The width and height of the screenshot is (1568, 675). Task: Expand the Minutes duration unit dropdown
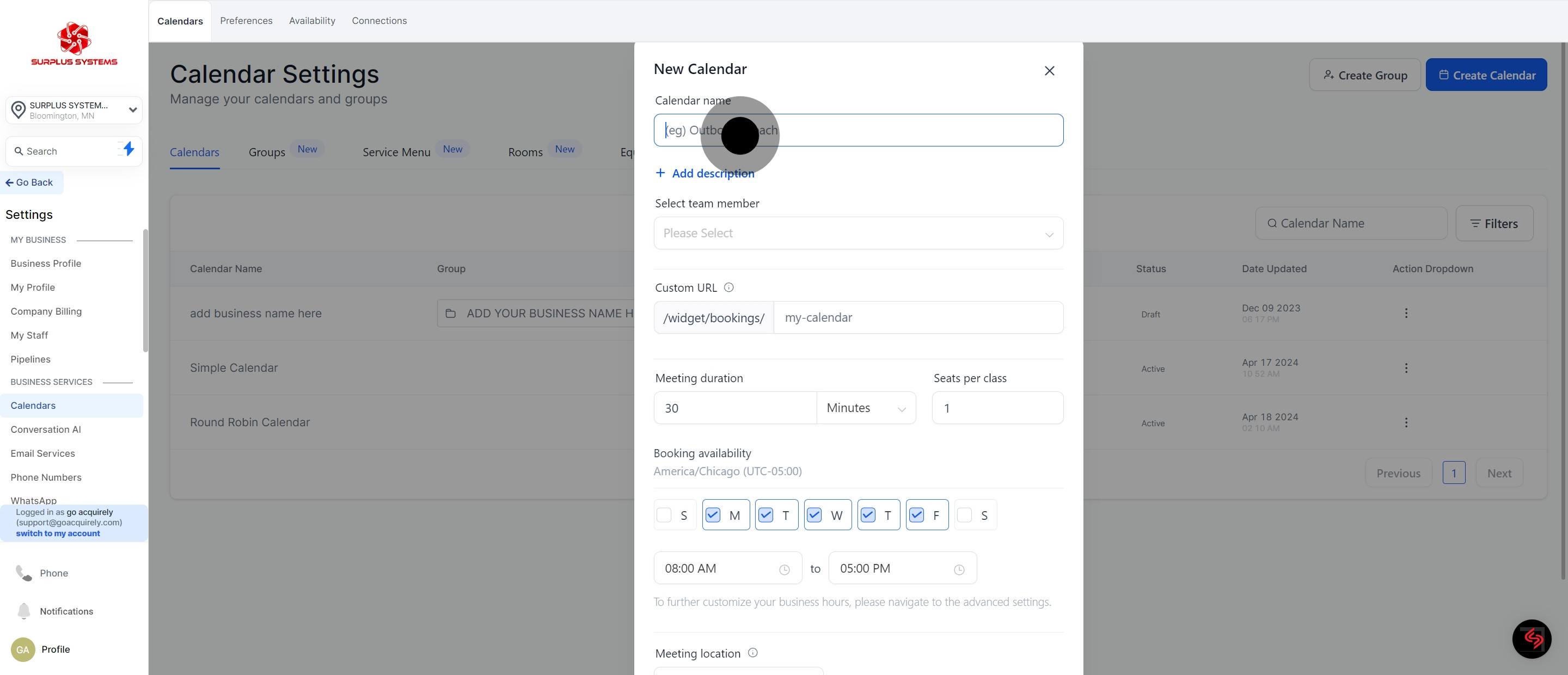[x=866, y=408]
